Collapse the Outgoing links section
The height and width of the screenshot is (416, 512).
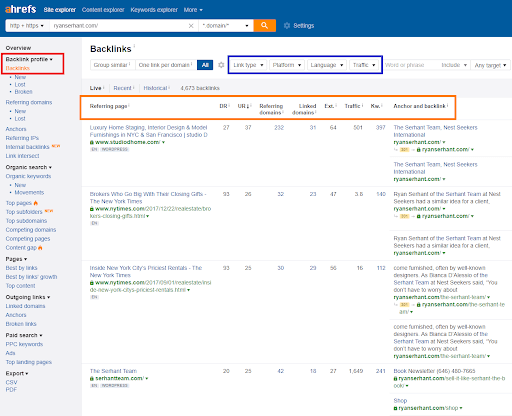point(28,297)
